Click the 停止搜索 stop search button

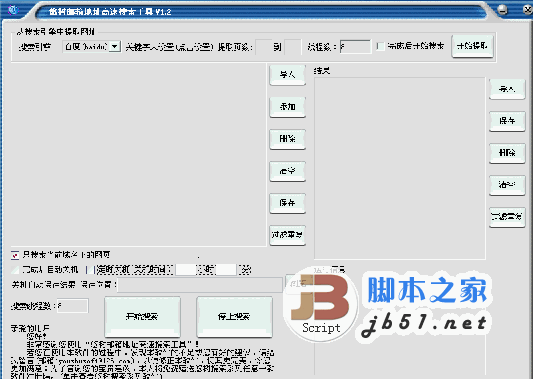pos(235,317)
